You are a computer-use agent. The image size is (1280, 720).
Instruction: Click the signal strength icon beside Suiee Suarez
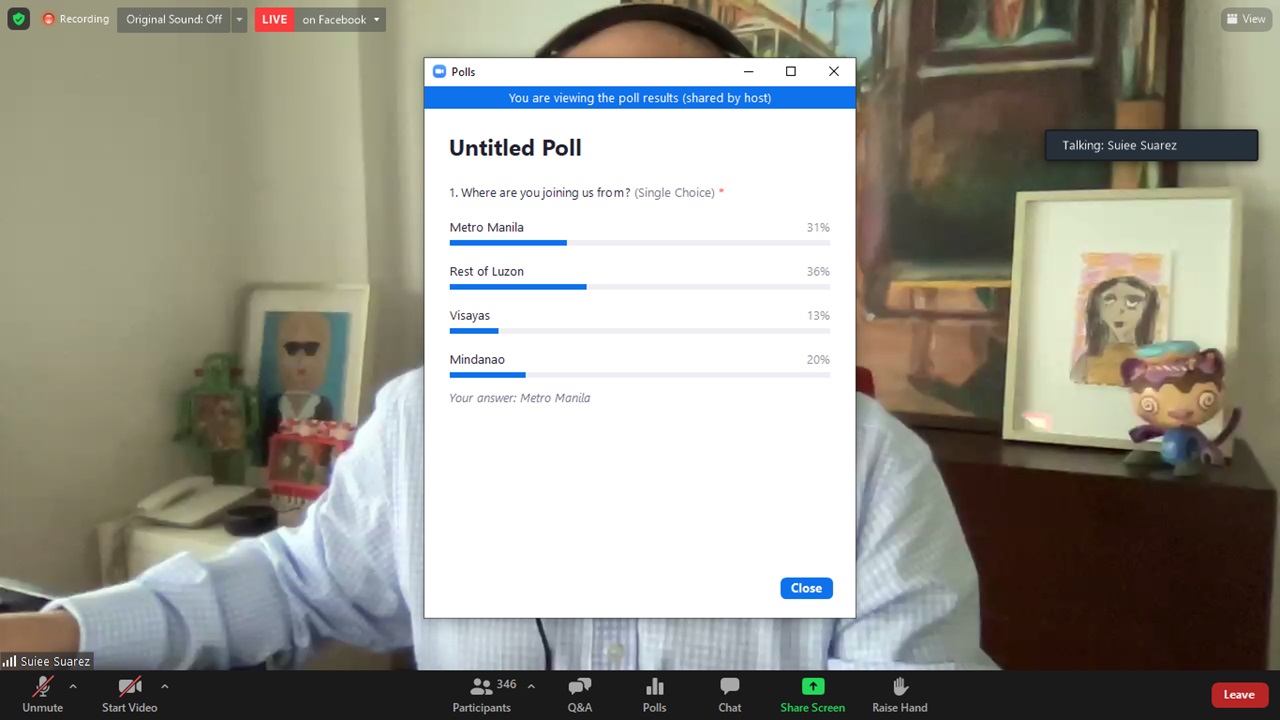(9, 661)
